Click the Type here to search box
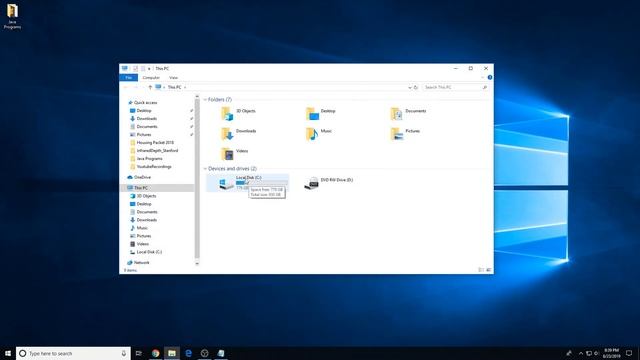Viewport: 640px width, 360px height. tap(73, 353)
